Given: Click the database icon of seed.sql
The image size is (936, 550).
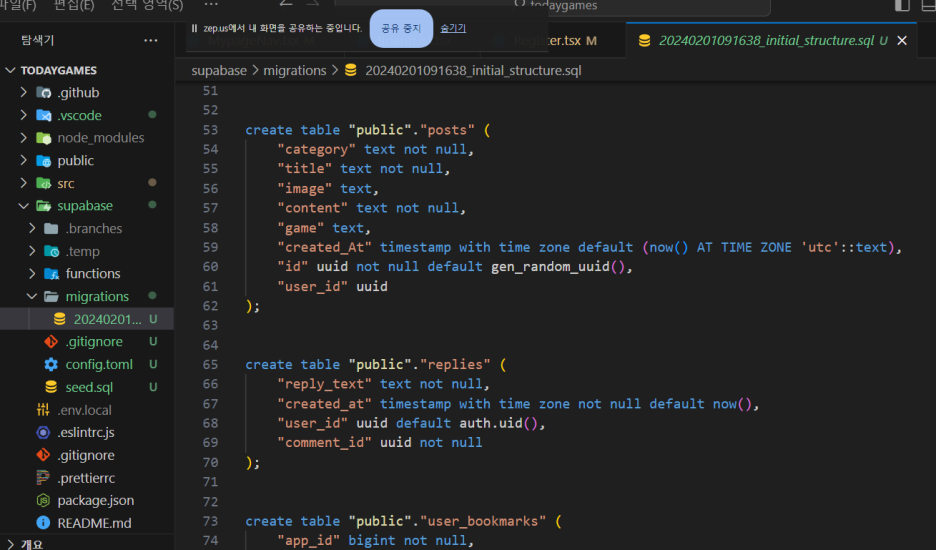Looking at the screenshot, I should click(x=51, y=387).
